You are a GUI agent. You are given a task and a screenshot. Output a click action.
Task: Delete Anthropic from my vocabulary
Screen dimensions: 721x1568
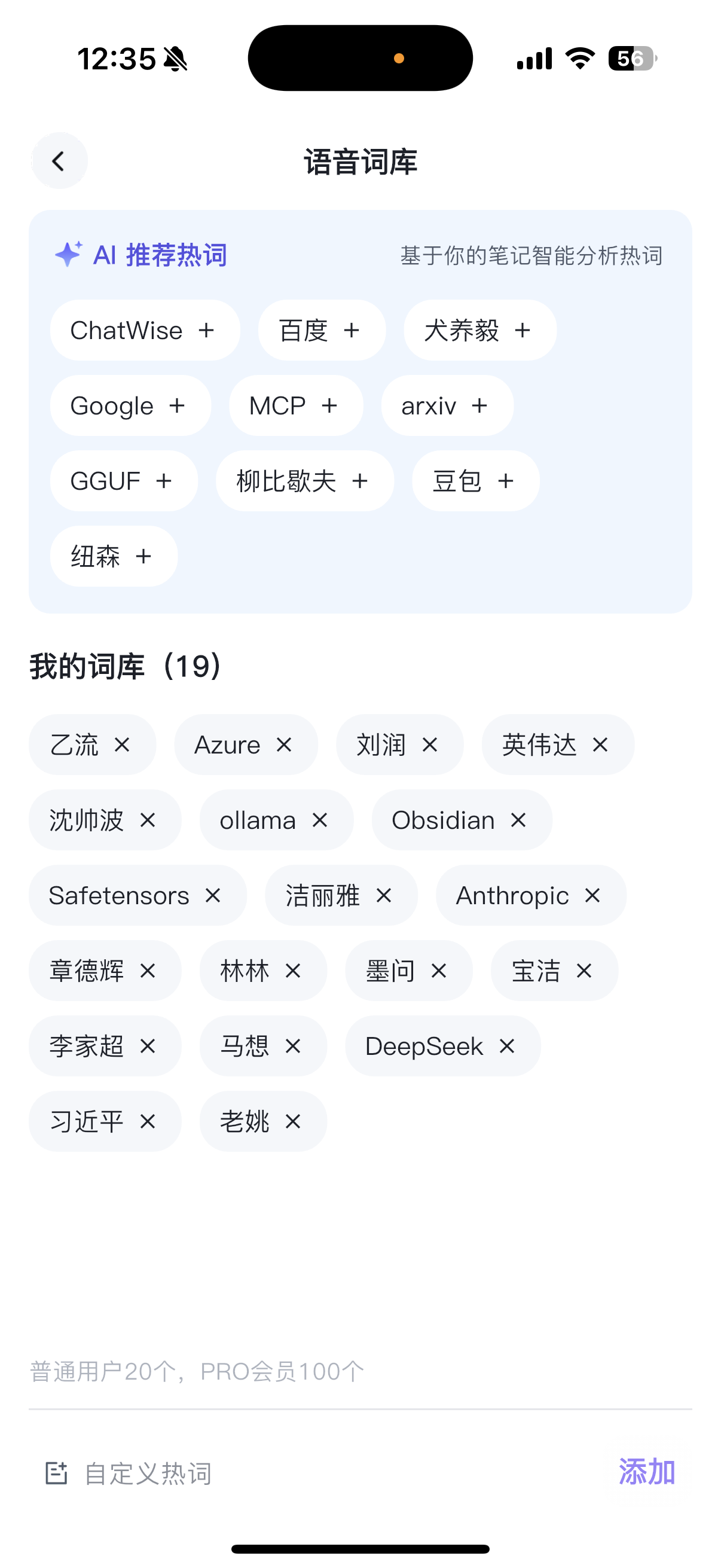click(x=592, y=896)
